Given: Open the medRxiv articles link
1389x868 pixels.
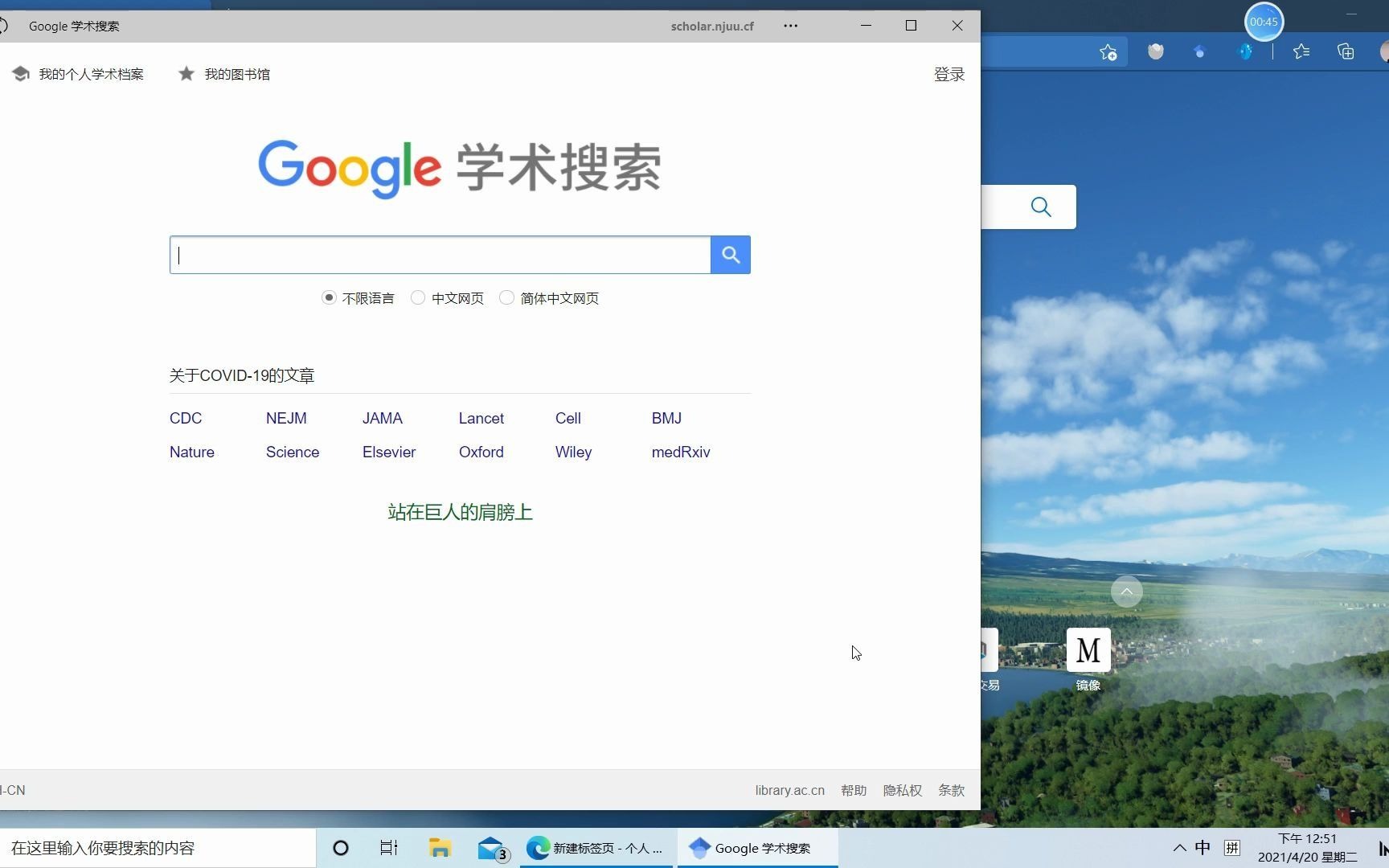Looking at the screenshot, I should click(x=681, y=452).
